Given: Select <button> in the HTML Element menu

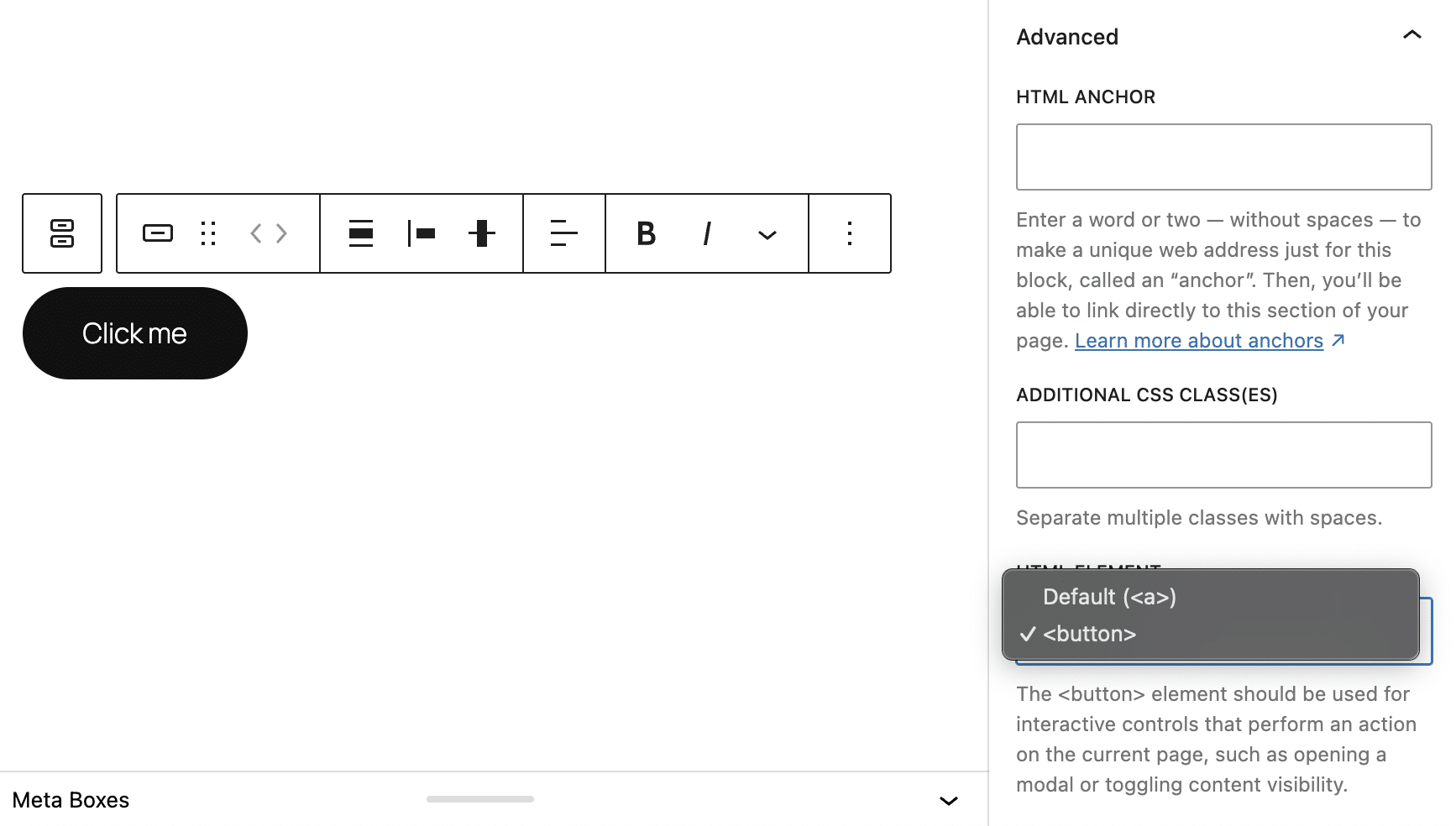Looking at the screenshot, I should 1089,634.
